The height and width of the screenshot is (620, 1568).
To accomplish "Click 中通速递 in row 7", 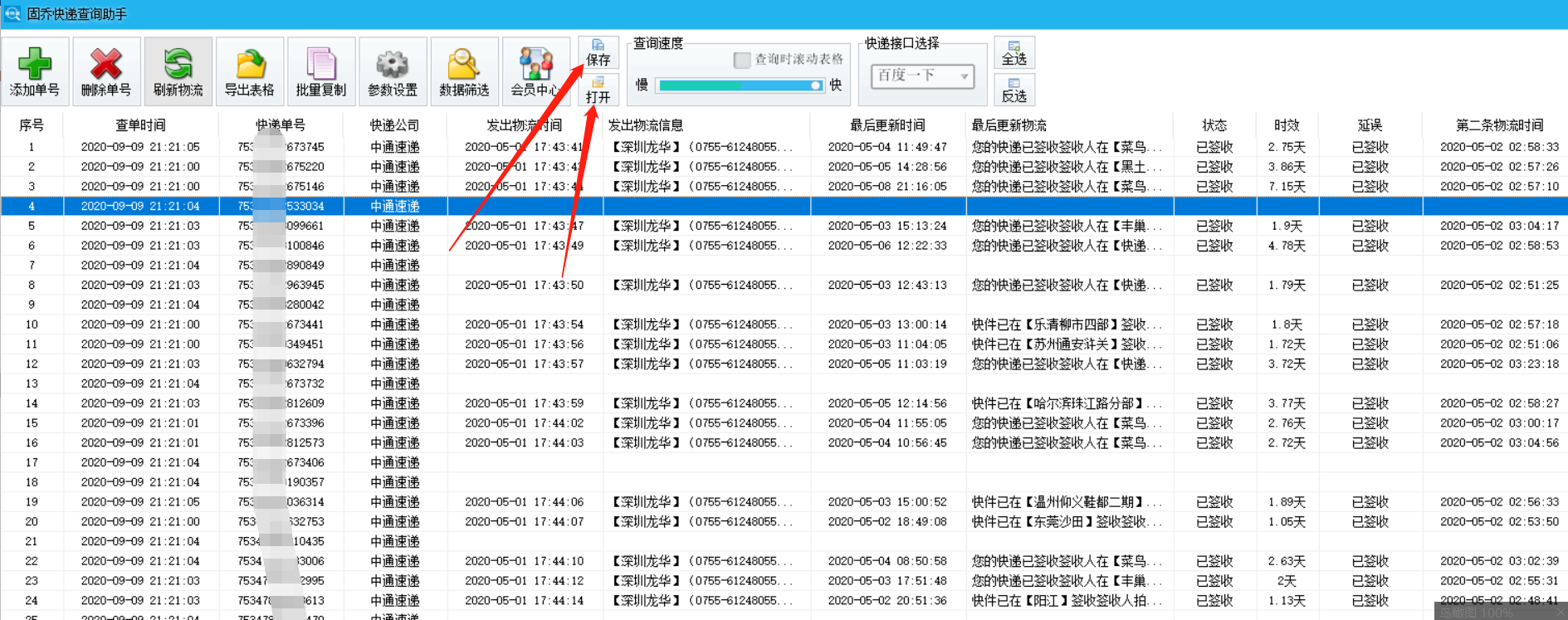I will [395, 266].
